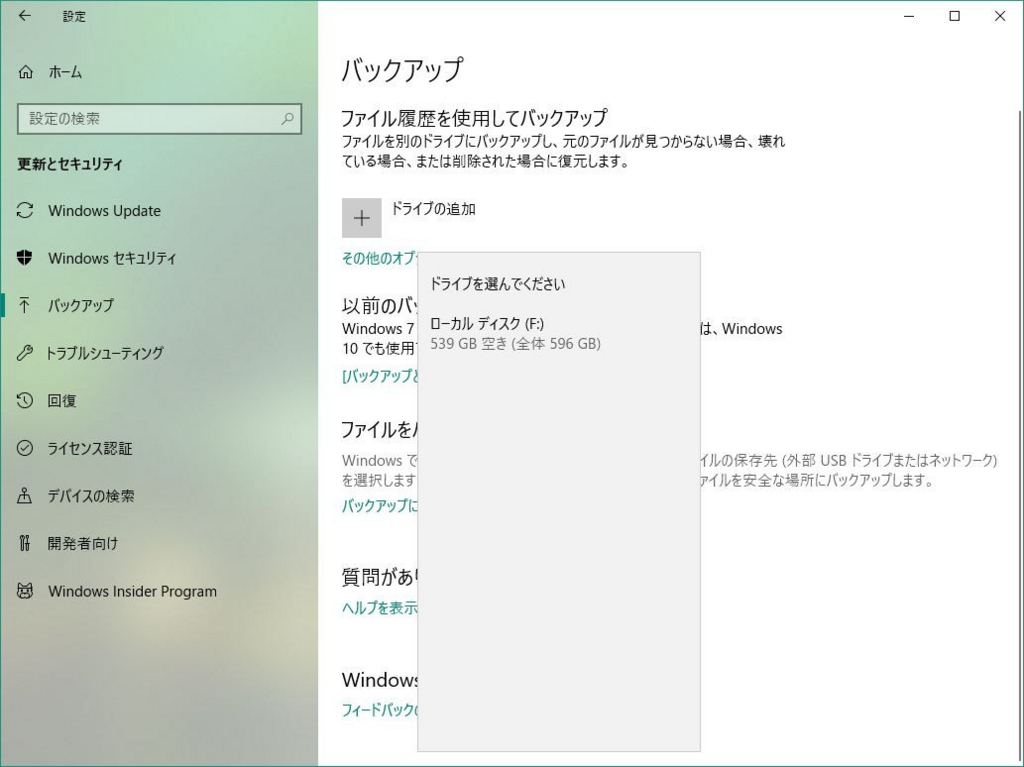Select Windows Update in the sidebar

[105, 210]
